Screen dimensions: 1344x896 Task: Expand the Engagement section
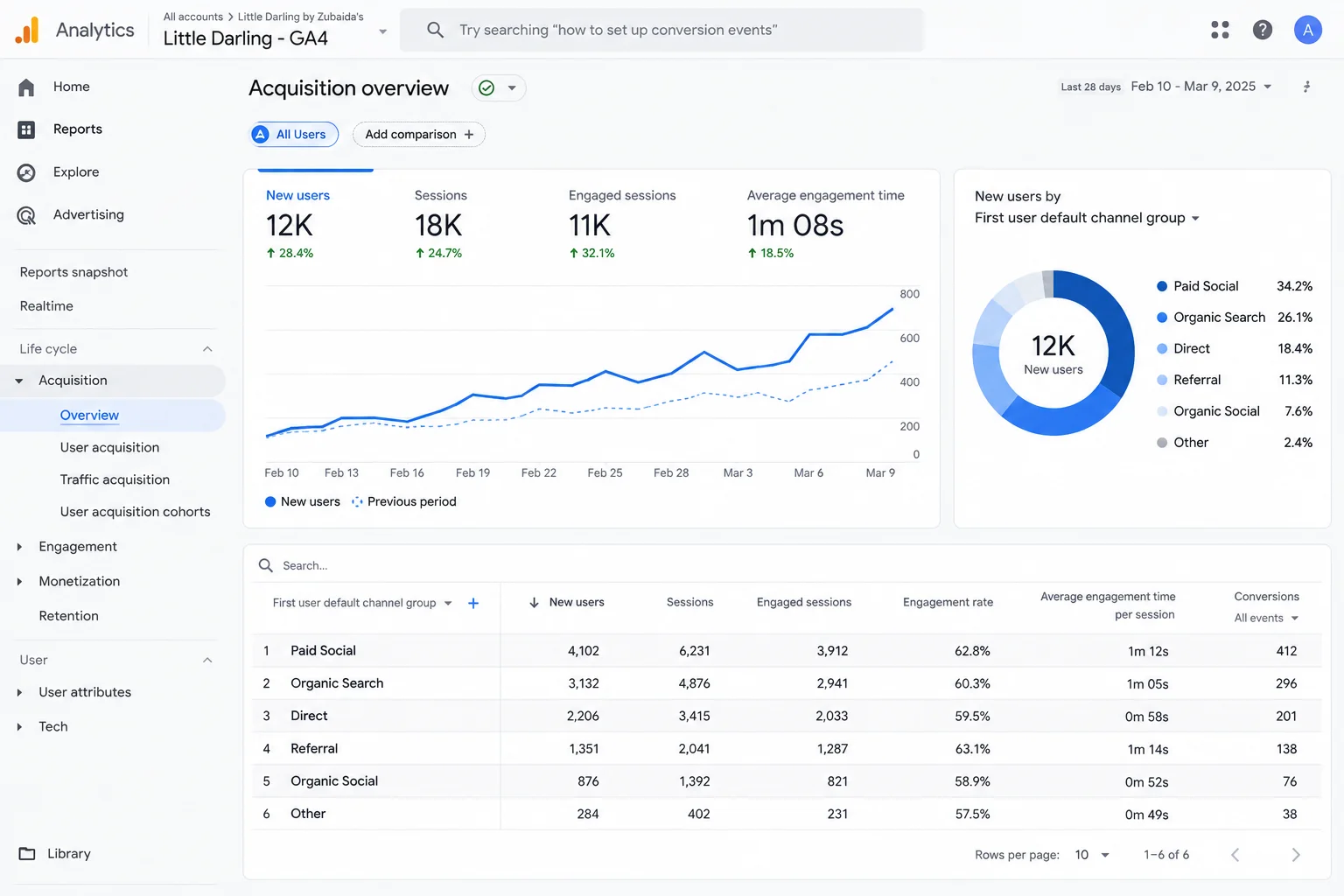point(19,547)
